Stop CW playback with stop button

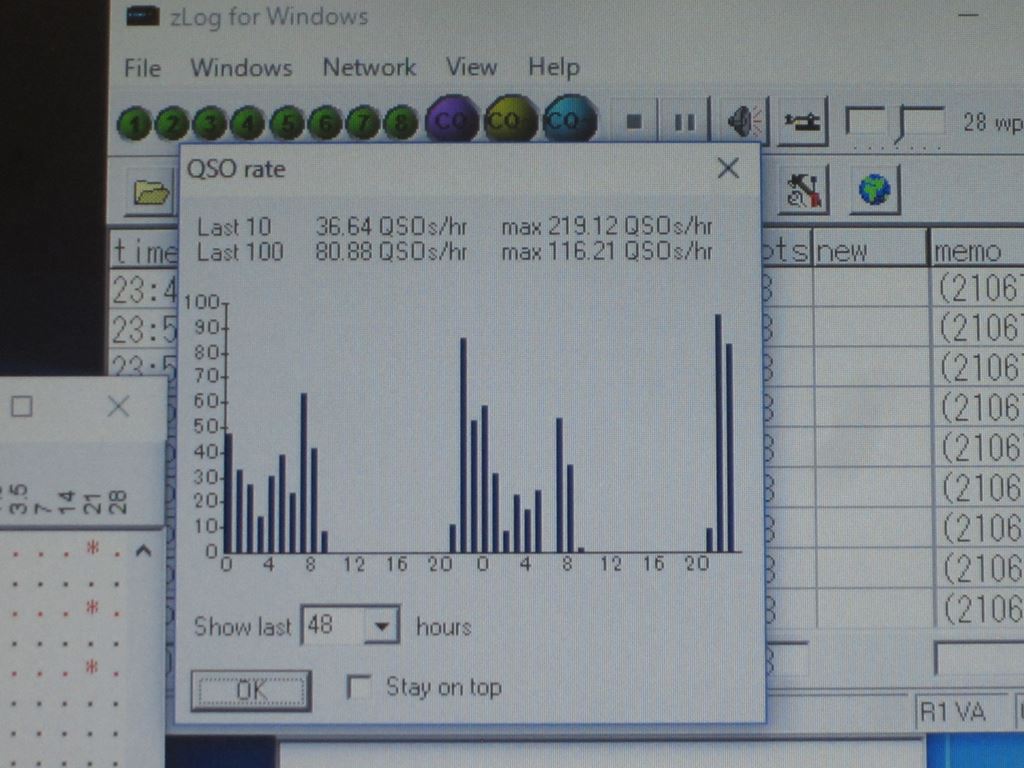coord(633,121)
